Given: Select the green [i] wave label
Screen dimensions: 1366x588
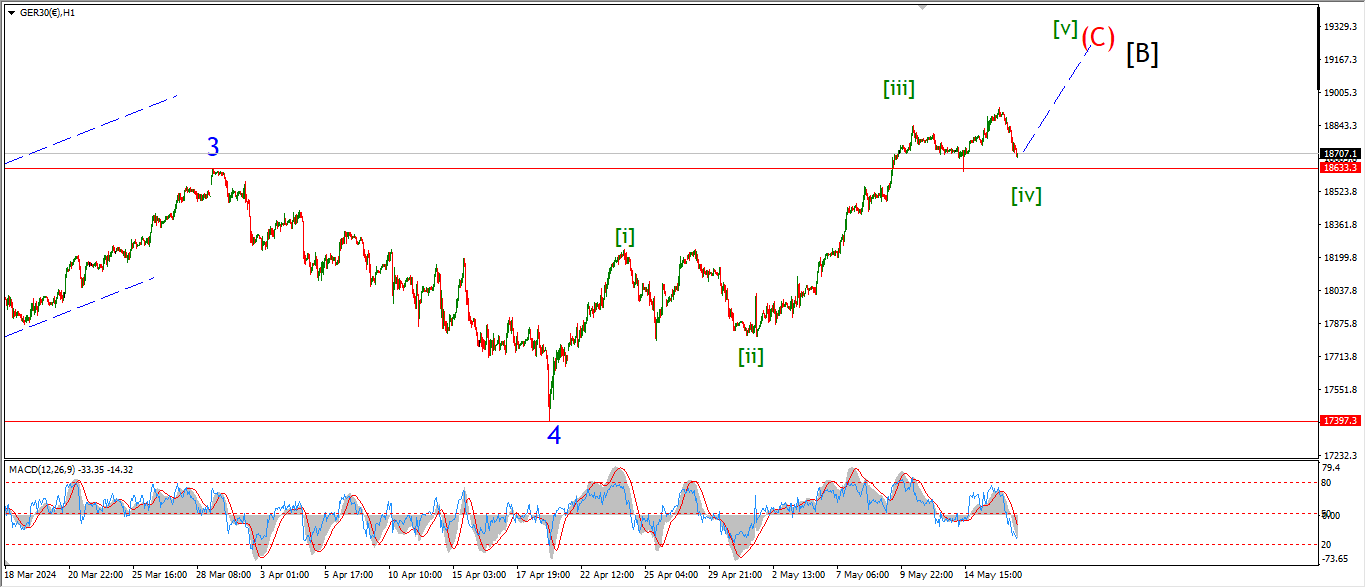Looking at the screenshot, I should coord(624,237).
